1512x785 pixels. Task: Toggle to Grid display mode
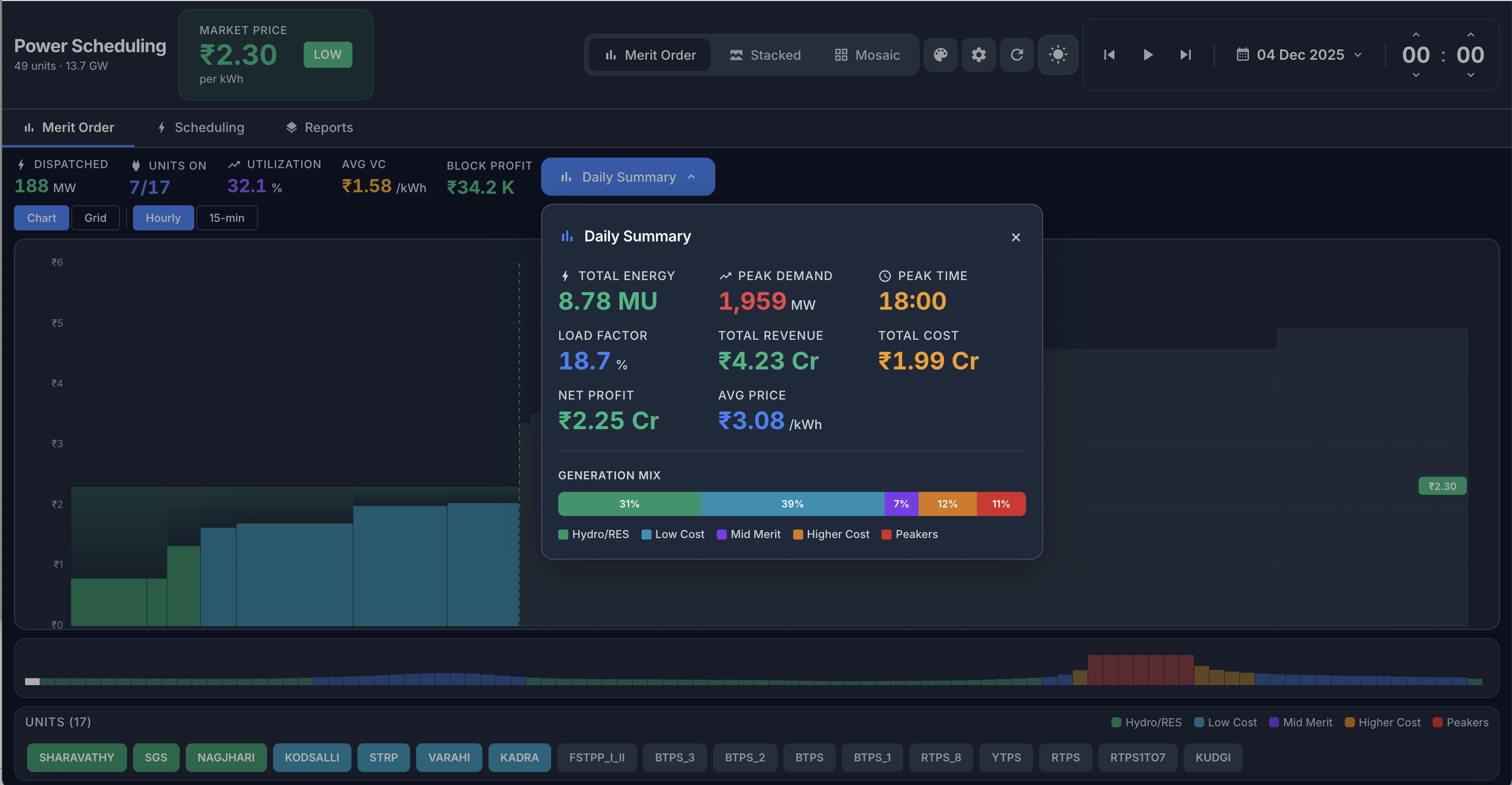tap(95, 218)
